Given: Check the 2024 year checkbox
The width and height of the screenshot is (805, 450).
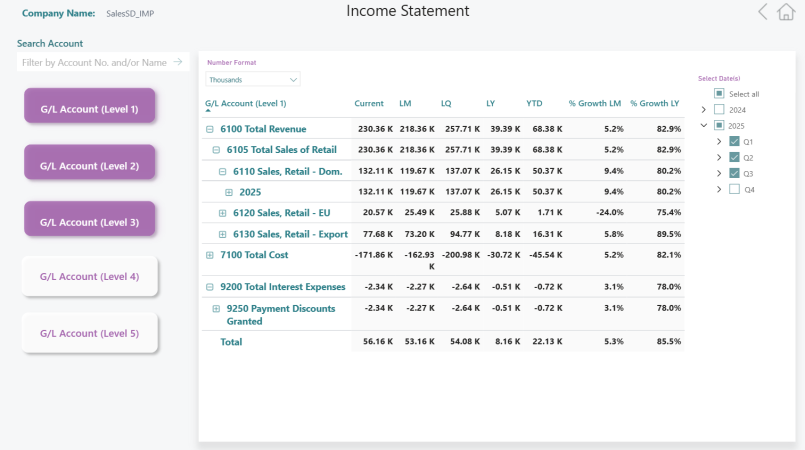Looking at the screenshot, I should point(719,110).
